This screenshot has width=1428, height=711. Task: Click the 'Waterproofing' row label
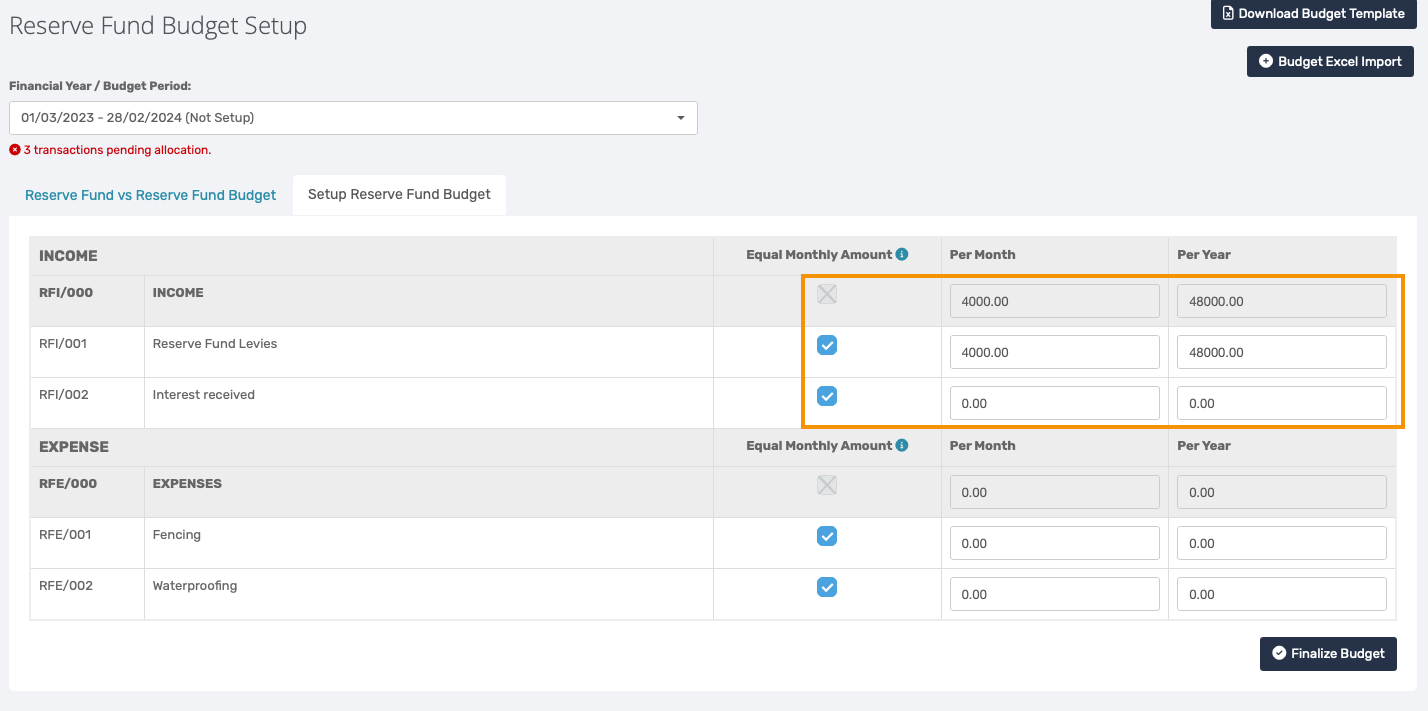click(195, 586)
